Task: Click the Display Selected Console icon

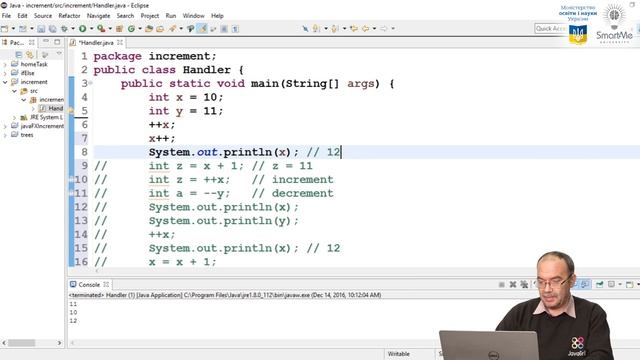Action: [611, 284]
